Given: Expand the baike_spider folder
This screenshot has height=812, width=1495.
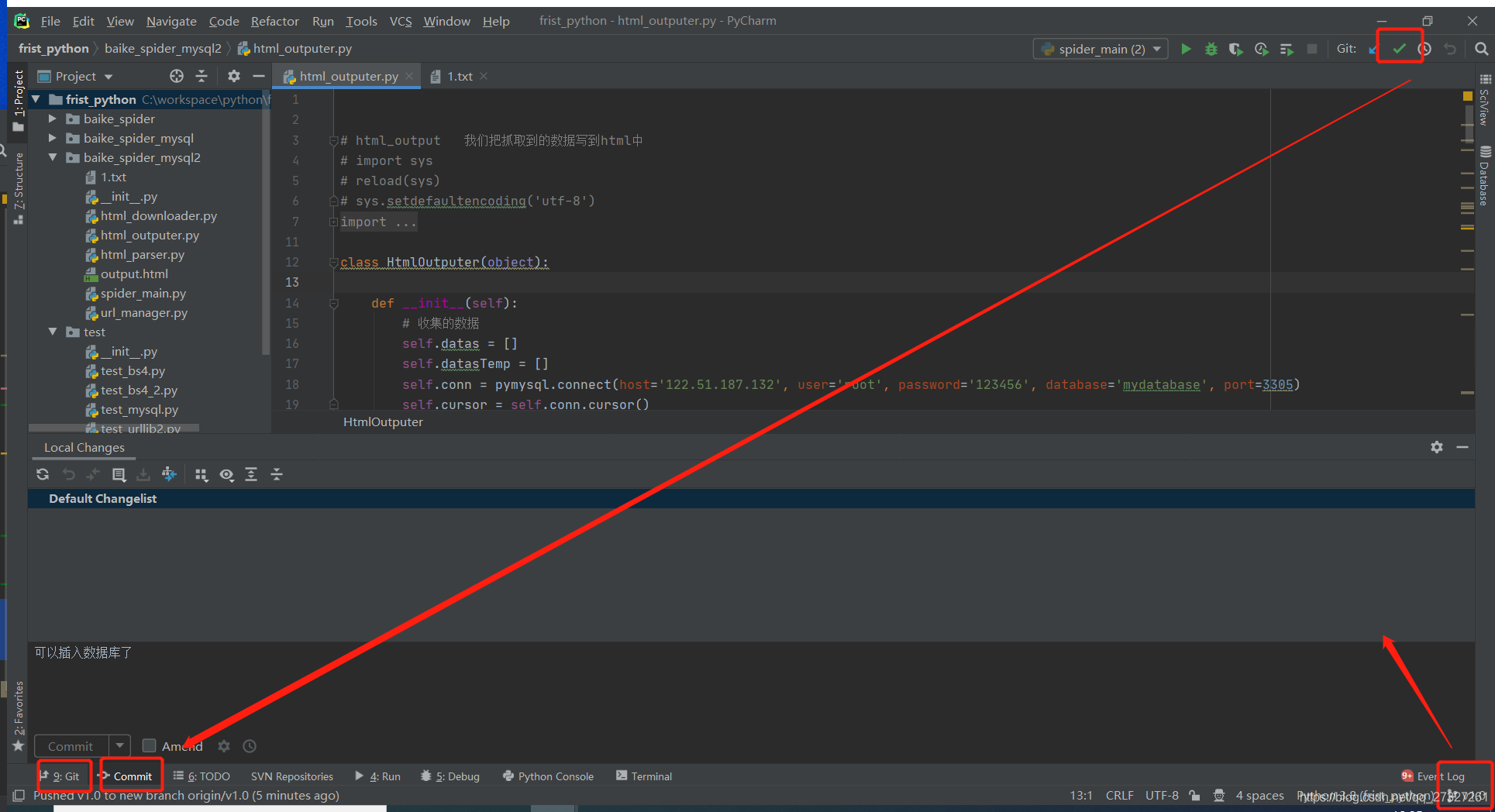Looking at the screenshot, I should 52,119.
